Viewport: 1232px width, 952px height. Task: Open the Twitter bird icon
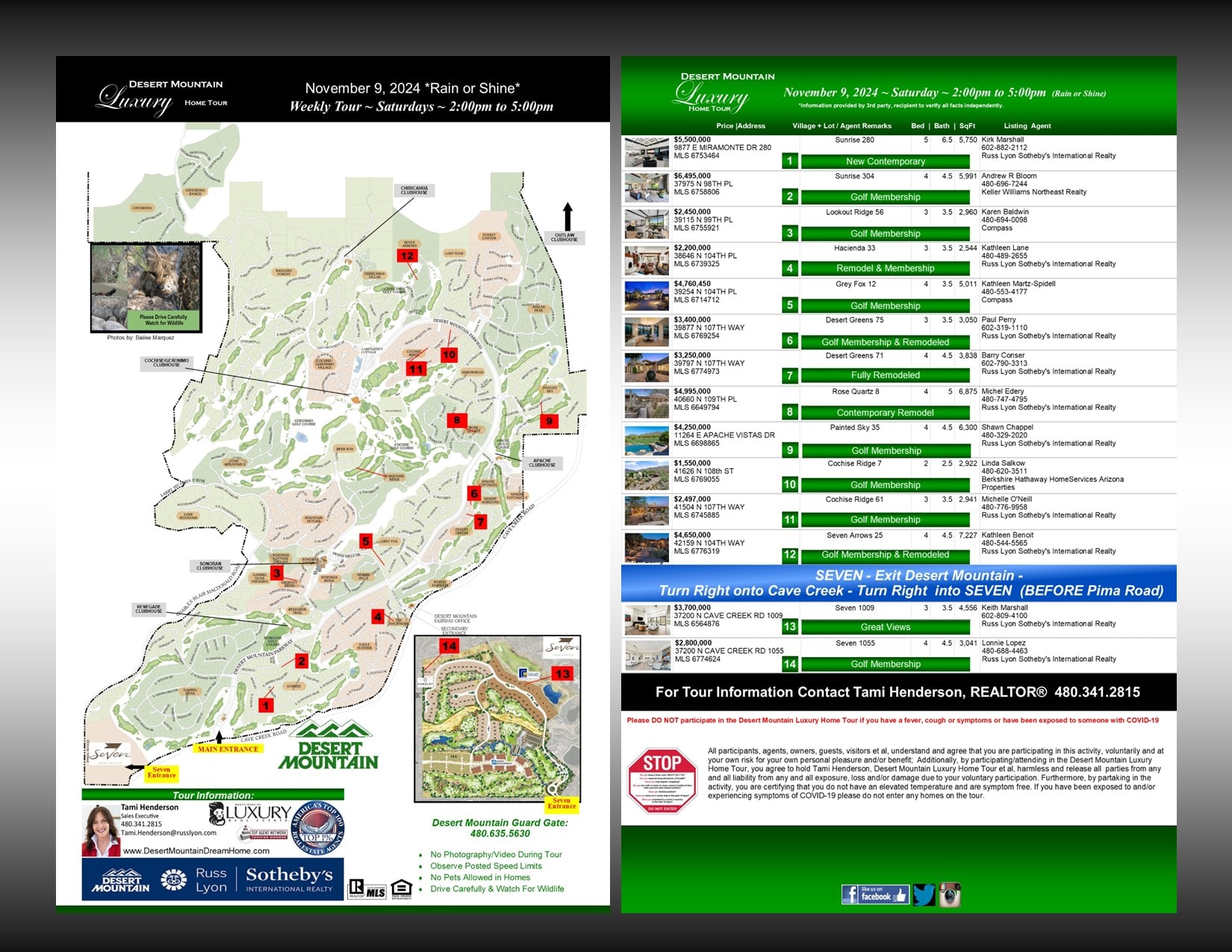click(924, 895)
